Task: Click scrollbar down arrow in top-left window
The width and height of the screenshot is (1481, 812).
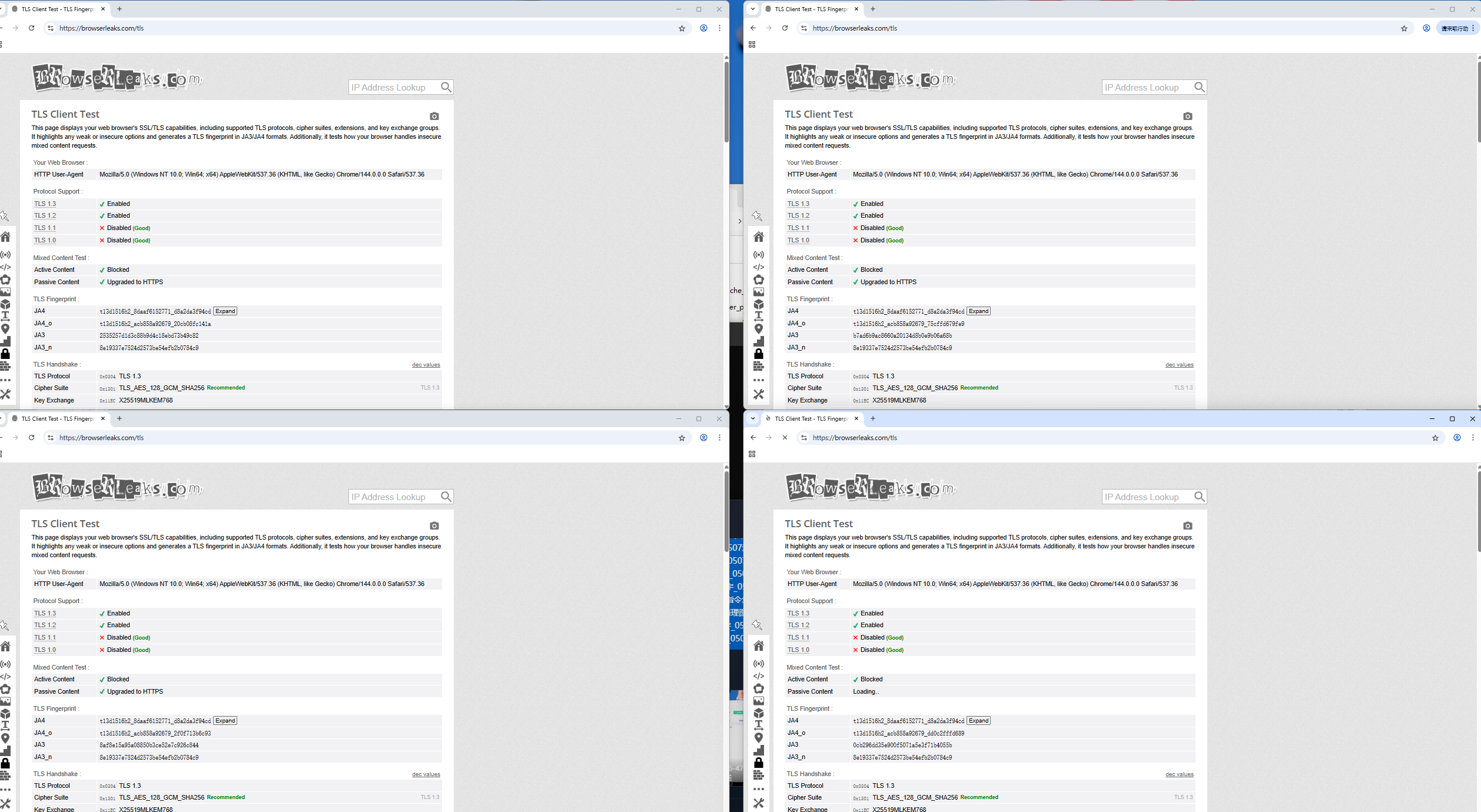Action: pos(726,407)
